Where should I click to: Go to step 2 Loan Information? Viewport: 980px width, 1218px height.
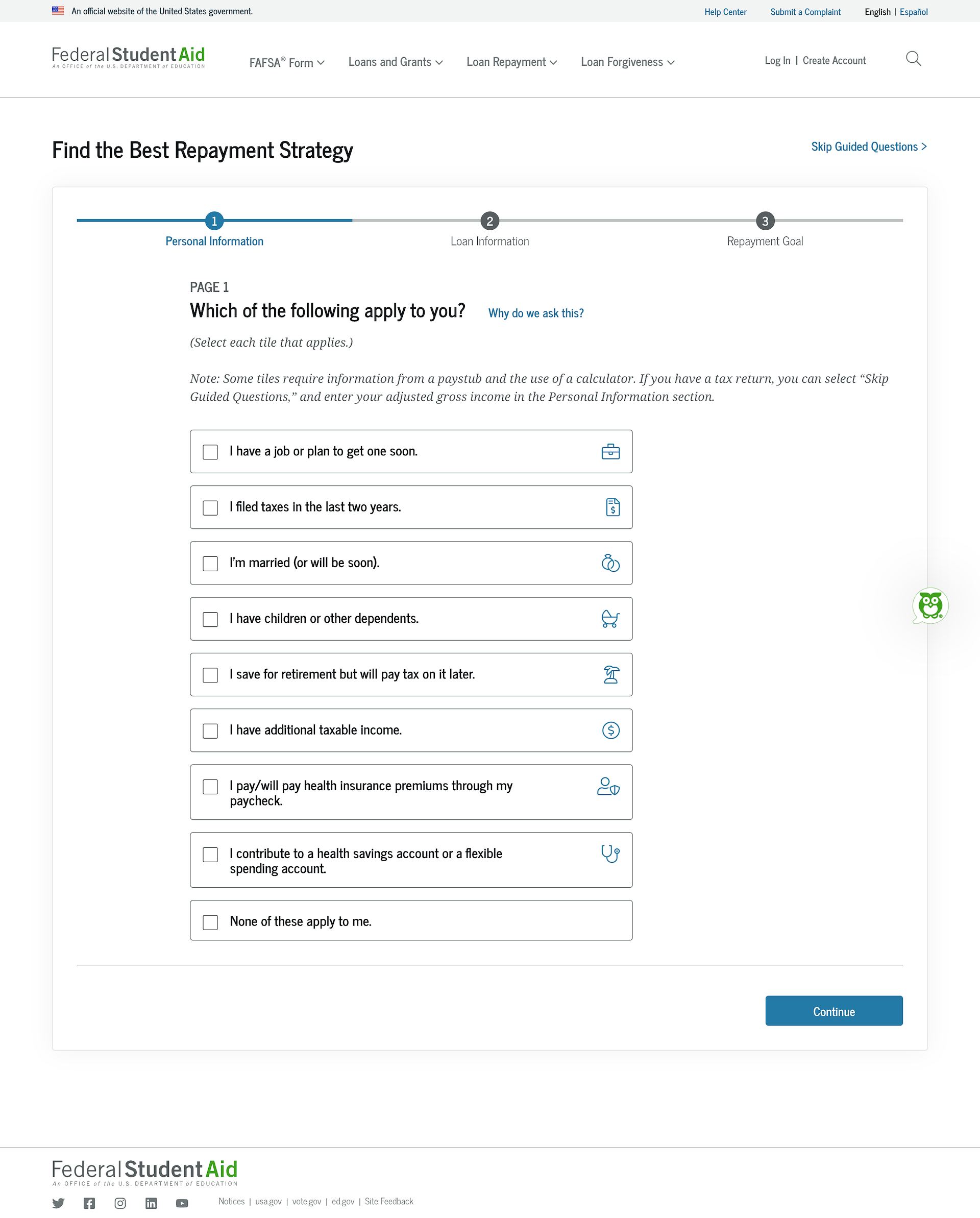(x=489, y=221)
